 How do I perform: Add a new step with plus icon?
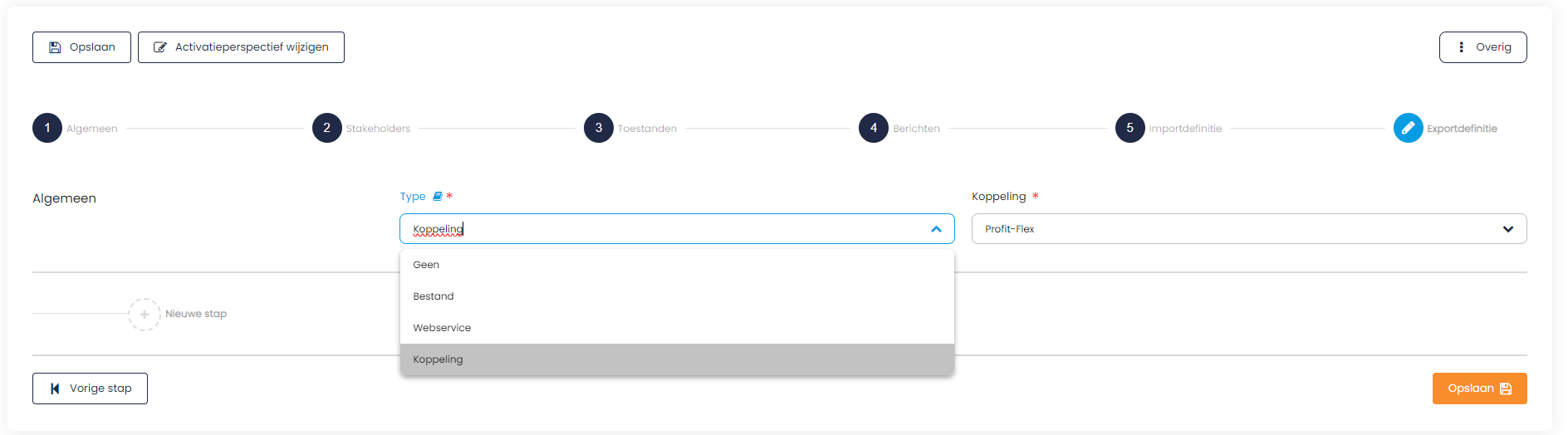tap(145, 315)
